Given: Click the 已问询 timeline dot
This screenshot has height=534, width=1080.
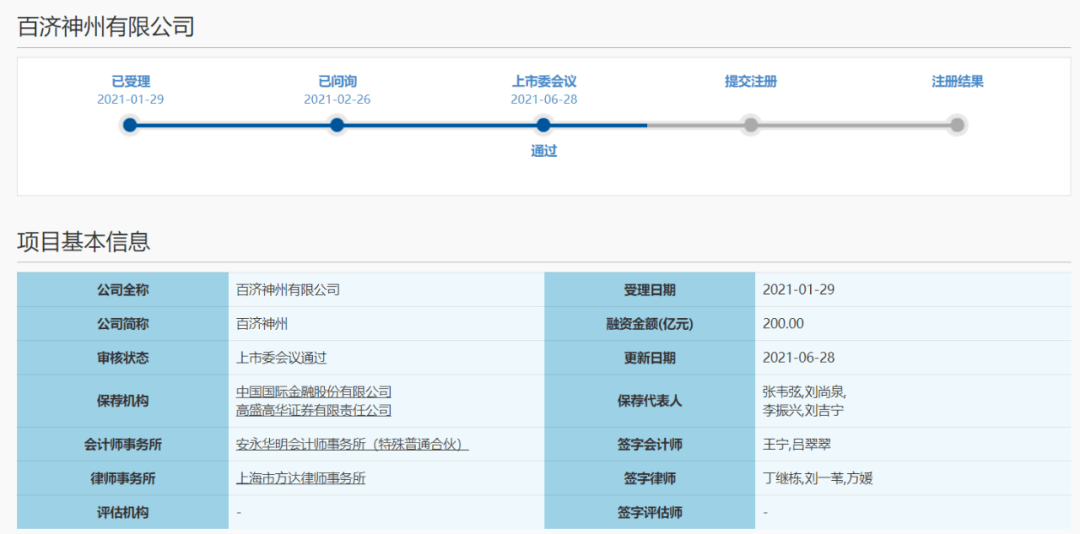Looking at the screenshot, I should pyautogui.click(x=337, y=125).
